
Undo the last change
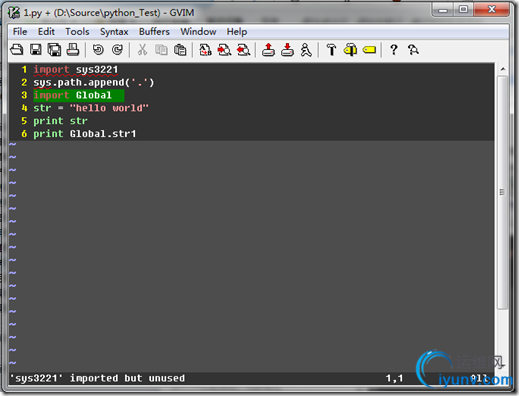click(98, 50)
